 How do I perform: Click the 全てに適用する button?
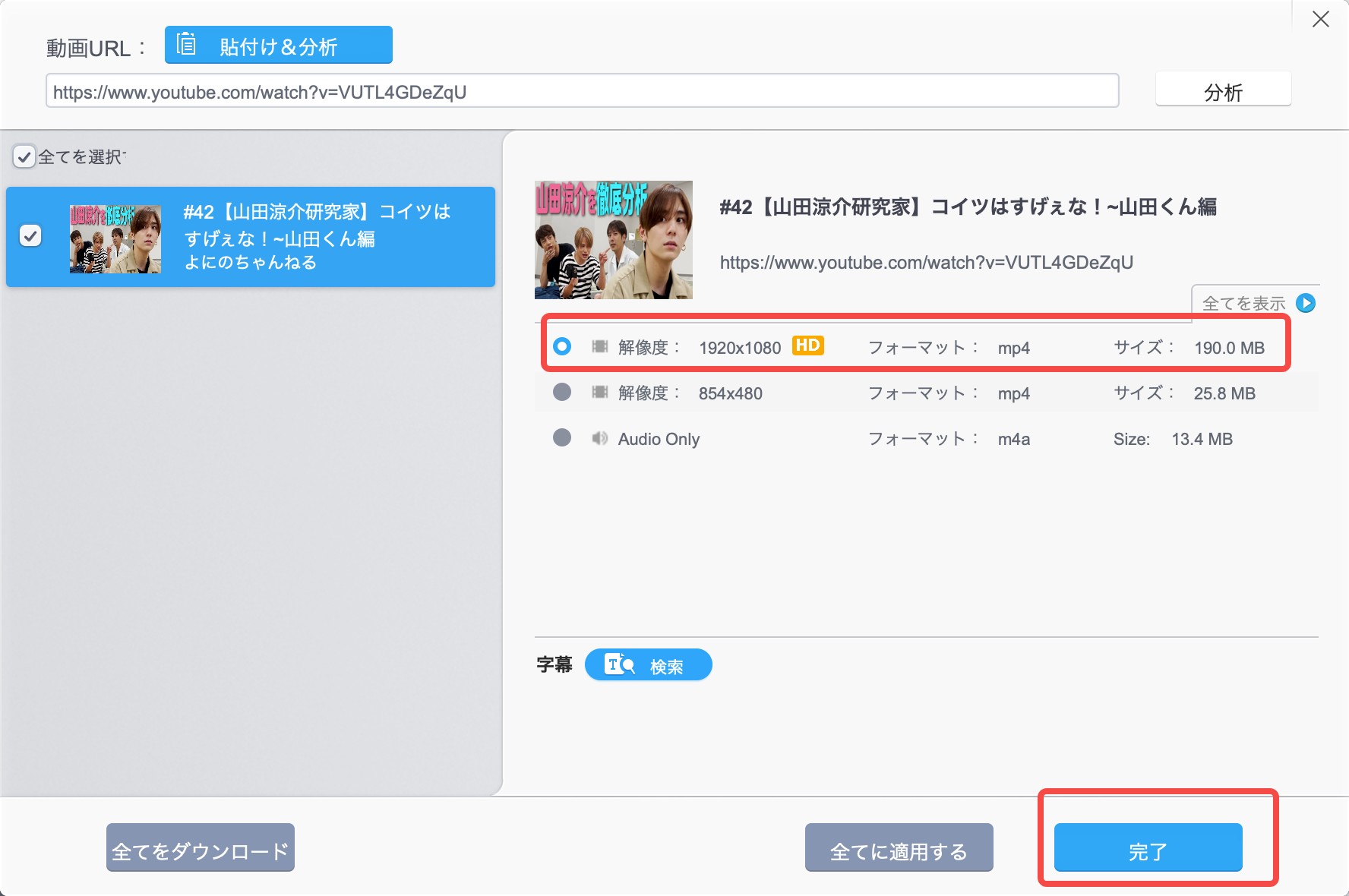click(899, 847)
